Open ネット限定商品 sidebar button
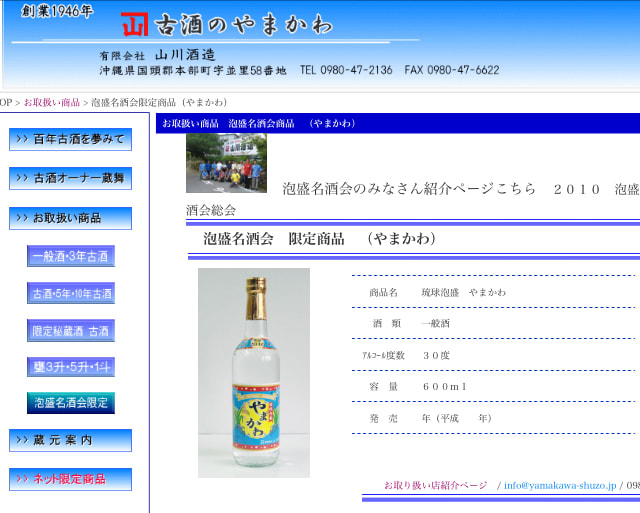 click(71, 479)
